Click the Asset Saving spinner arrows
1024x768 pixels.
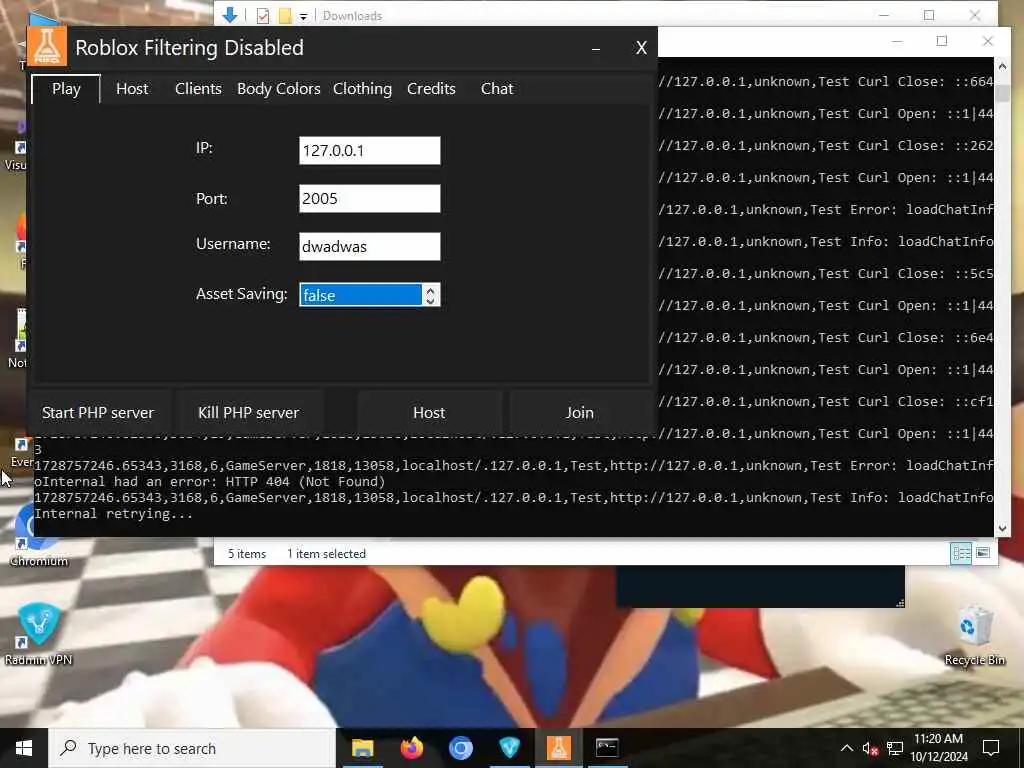(x=430, y=295)
